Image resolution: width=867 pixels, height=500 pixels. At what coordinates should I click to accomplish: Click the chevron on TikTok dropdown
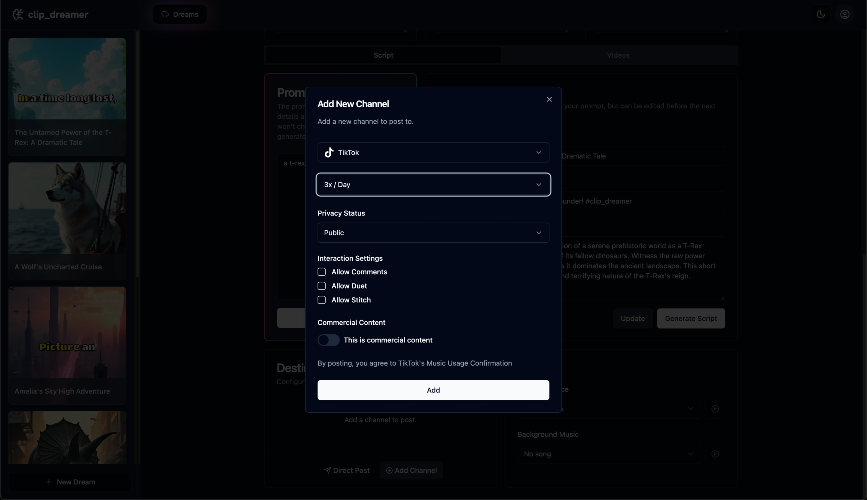pos(539,153)
